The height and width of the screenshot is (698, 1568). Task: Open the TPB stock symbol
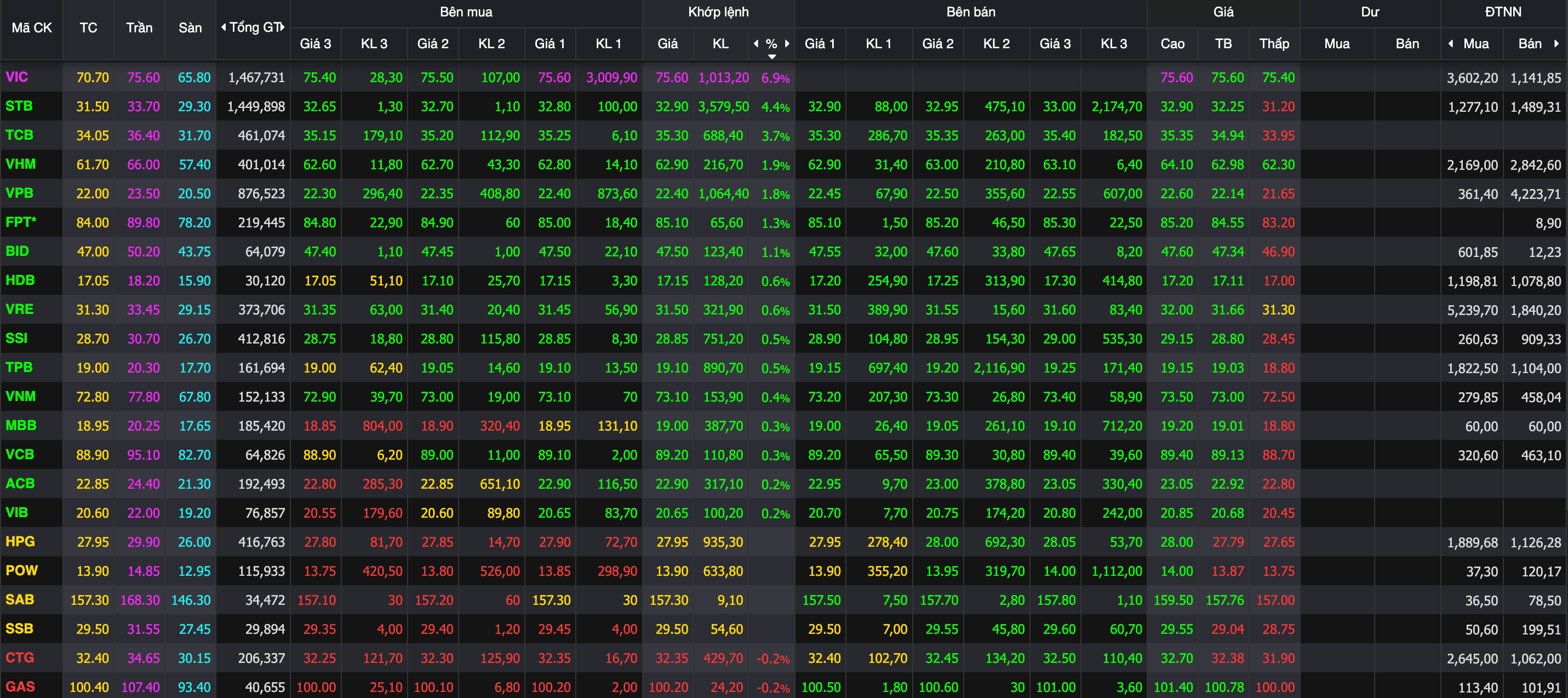(x=19, y=368)
